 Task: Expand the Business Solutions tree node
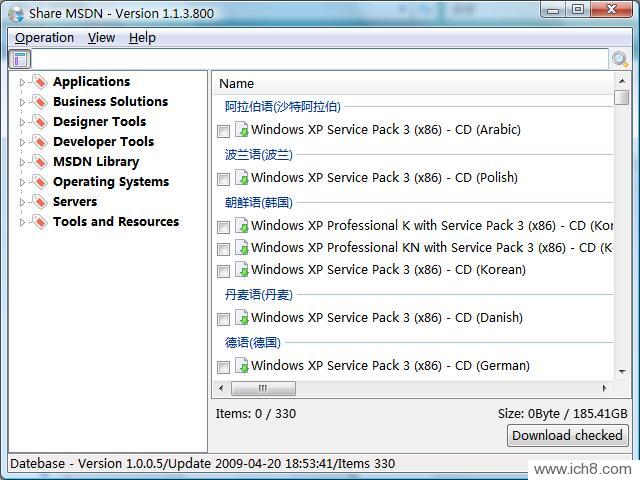[x=22, y=102]
